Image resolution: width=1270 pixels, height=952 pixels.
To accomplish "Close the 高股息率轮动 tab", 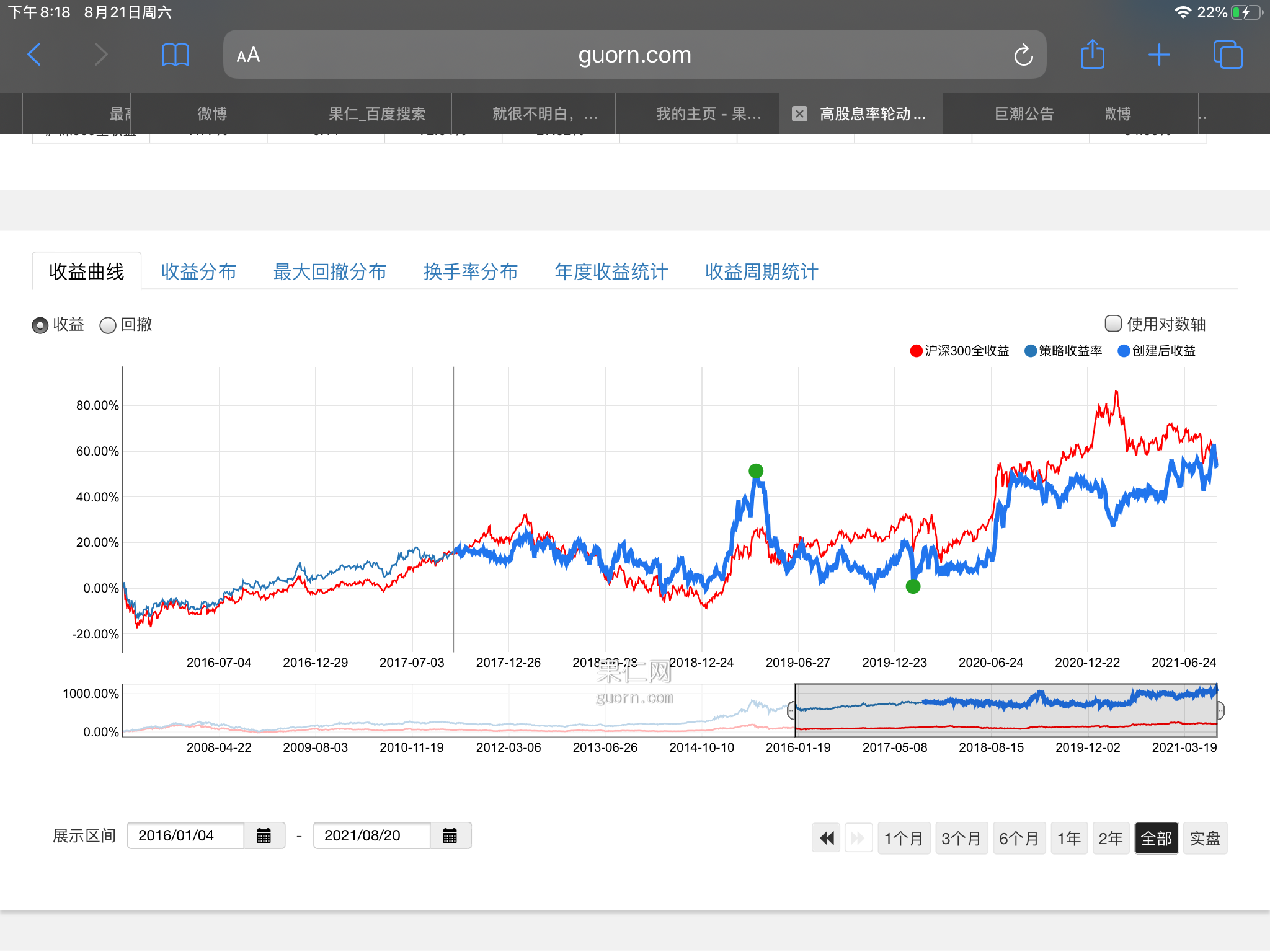I will coord(799,114).
